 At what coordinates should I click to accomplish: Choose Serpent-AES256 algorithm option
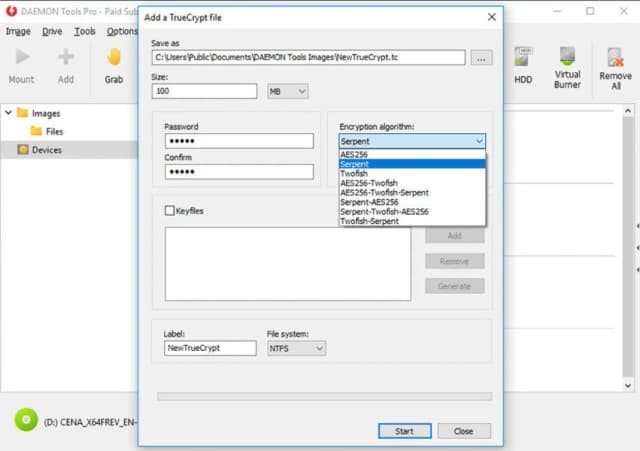[412, 202]
